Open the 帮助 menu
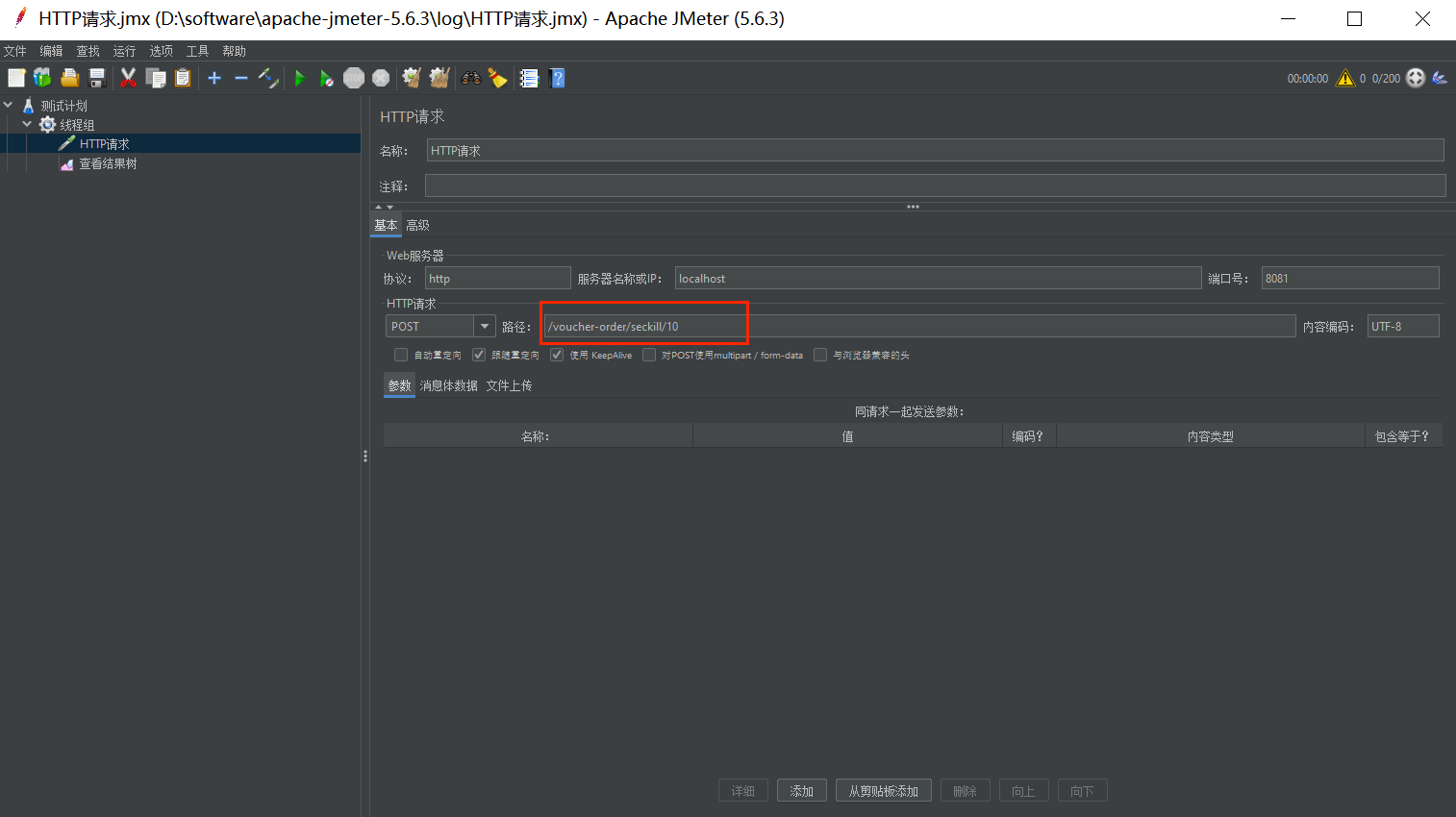The height and width of the screenshot is (817, 1456). [x=234, y=51]
